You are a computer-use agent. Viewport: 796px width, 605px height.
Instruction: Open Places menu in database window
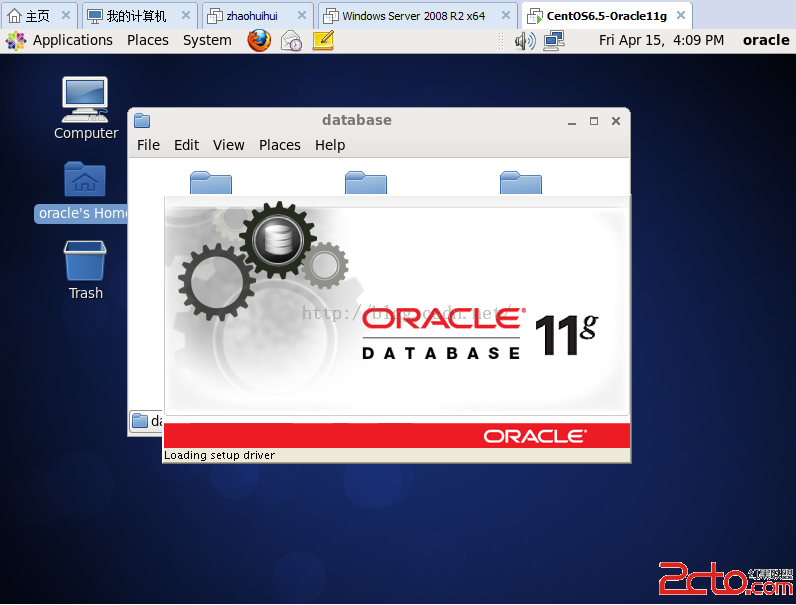[x=280, y=145]
